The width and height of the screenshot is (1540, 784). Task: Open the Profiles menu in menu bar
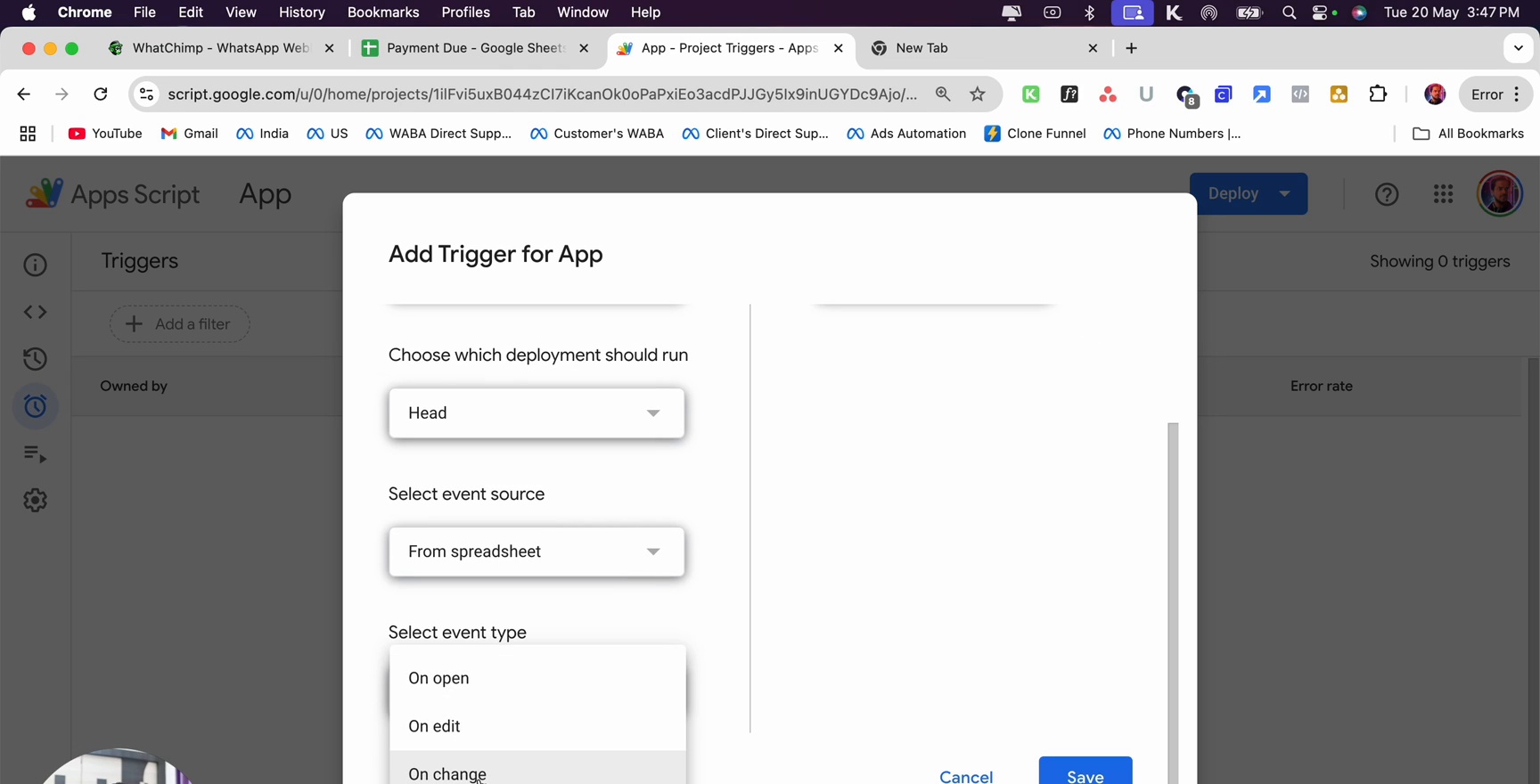[x=466, y=12]
